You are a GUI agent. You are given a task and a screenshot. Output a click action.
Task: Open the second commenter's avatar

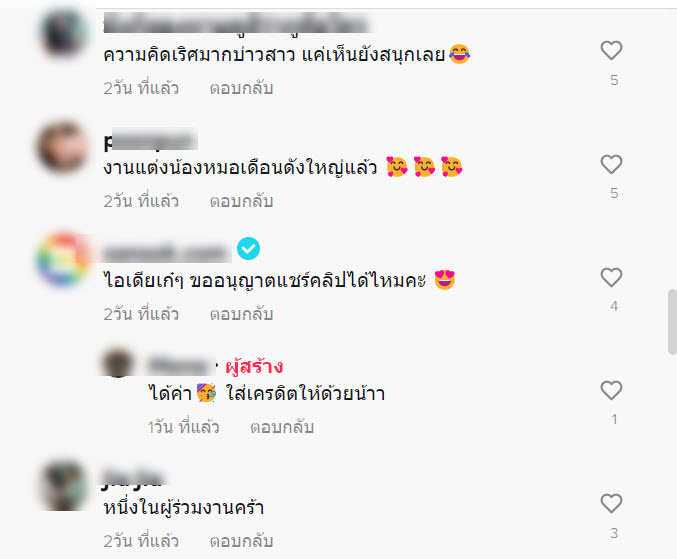[63, 147]
